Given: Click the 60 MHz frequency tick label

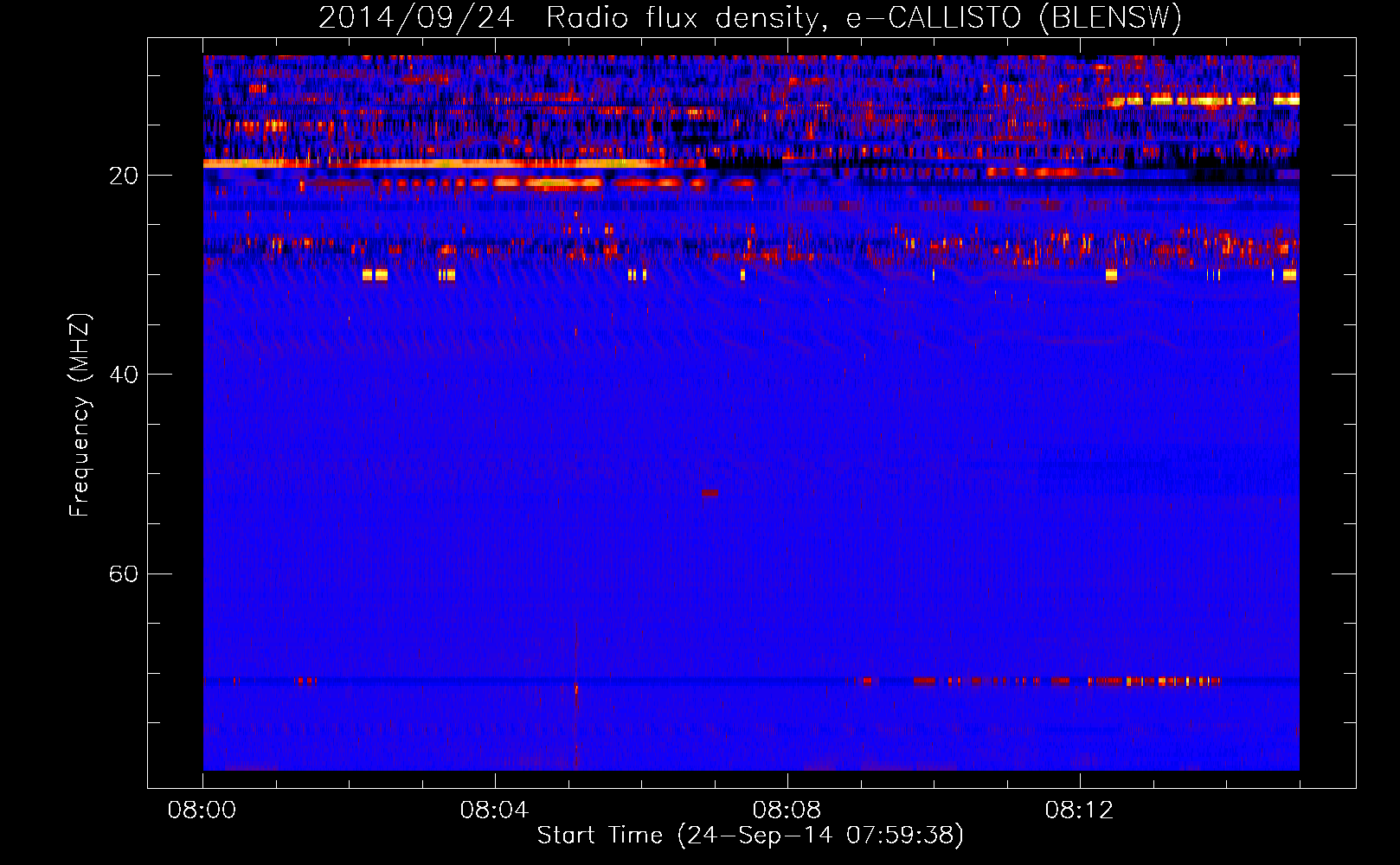Looking at the screenshot, I should (124, 574).
